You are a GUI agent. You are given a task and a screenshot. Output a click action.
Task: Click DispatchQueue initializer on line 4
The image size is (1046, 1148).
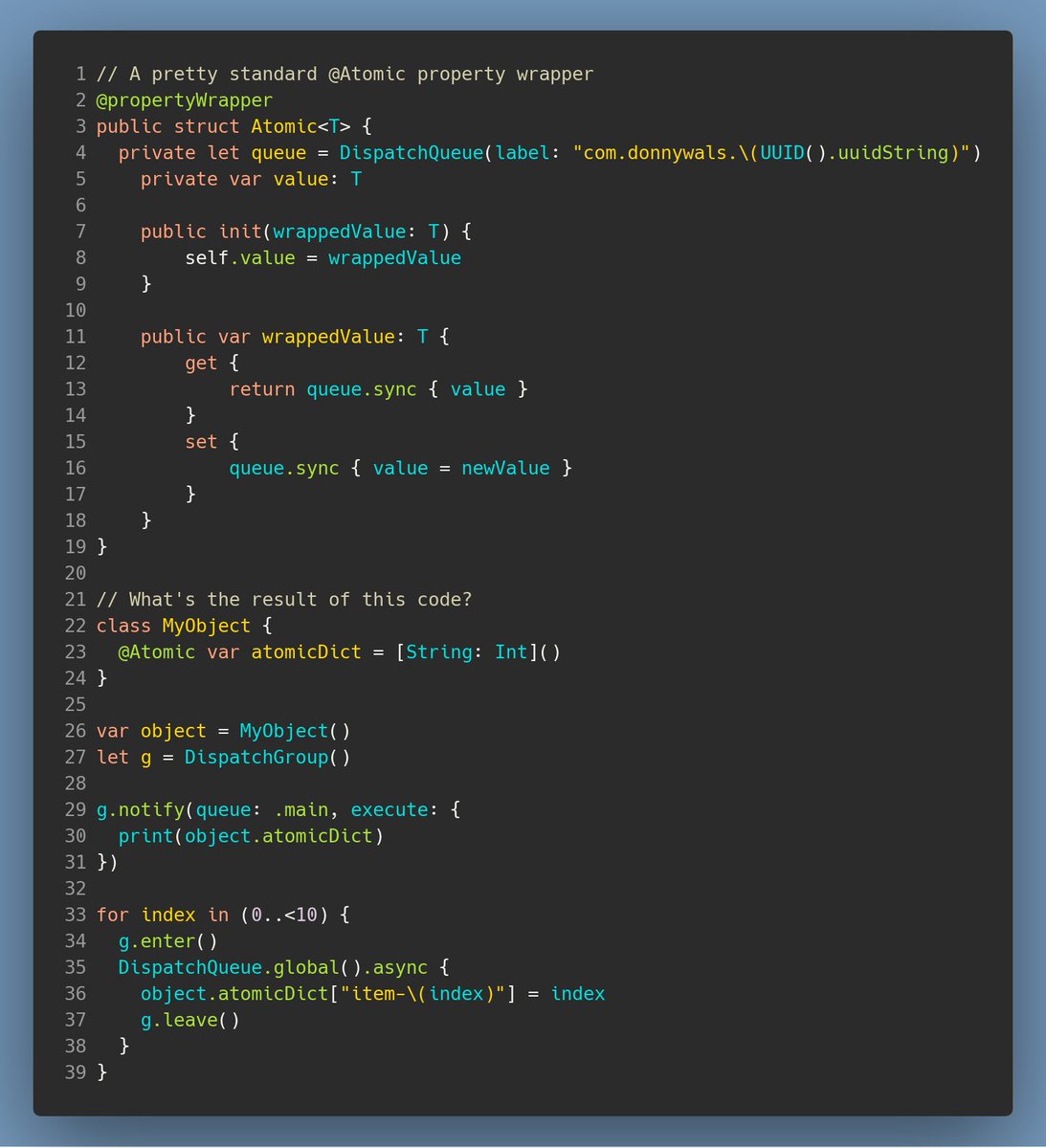click(x=412, y=153)
